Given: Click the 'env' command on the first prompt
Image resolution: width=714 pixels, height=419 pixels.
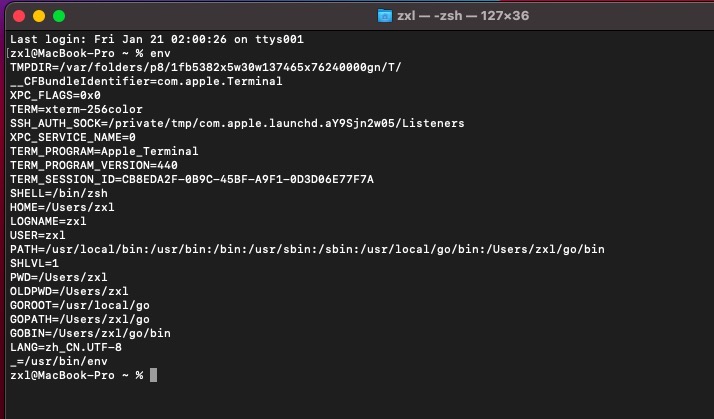Looking at the screenshot, I should 160,53.
